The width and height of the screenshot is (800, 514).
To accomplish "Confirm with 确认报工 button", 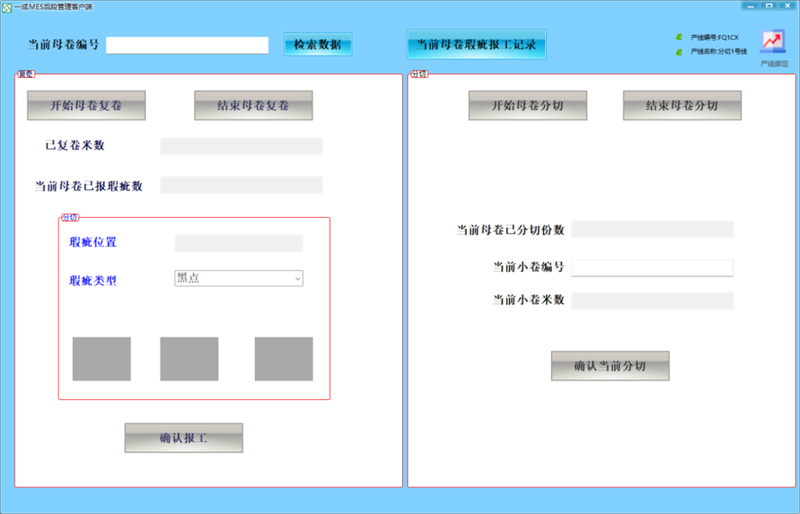I will [x=183, y=437].
